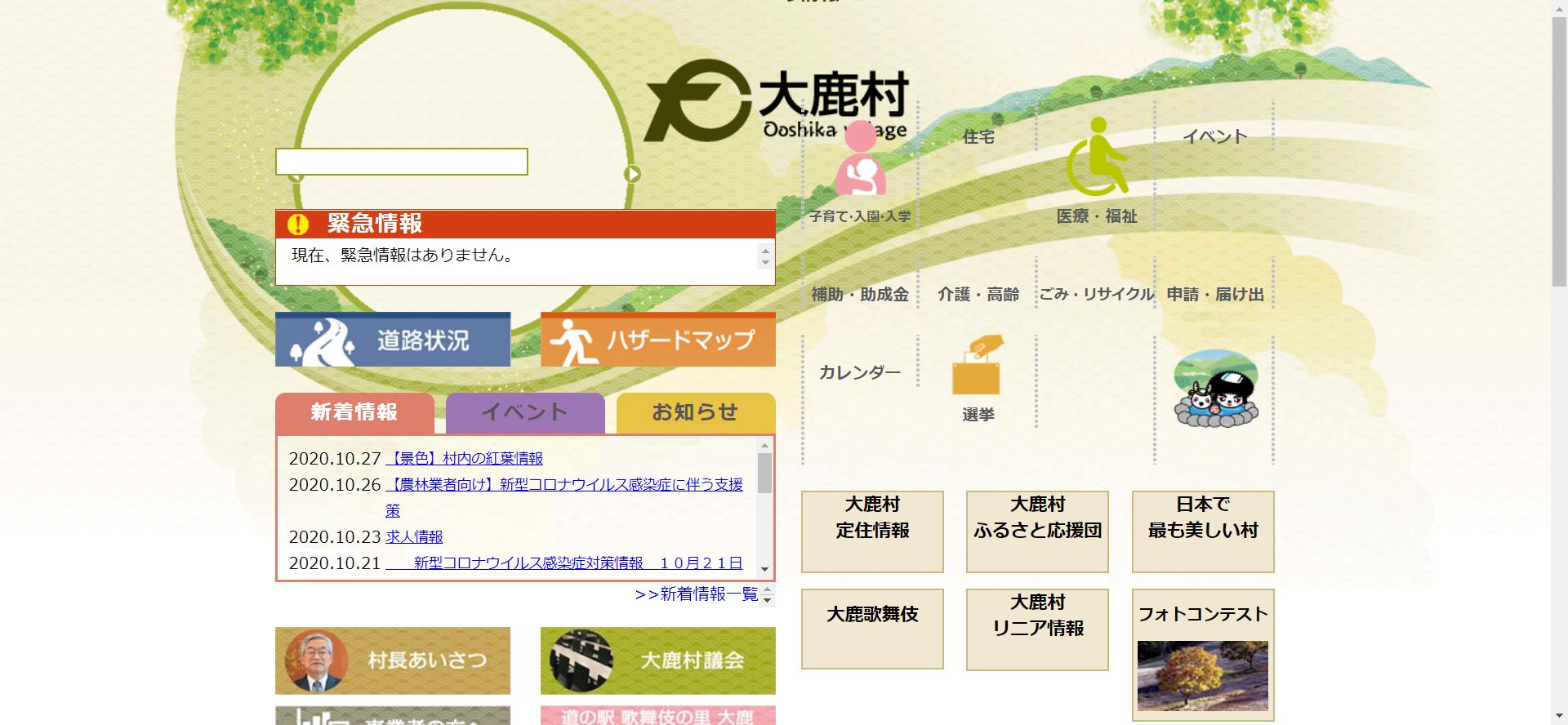Open the 大鹿歌舞伎 box
The image size is (1568, 725).
872,629
